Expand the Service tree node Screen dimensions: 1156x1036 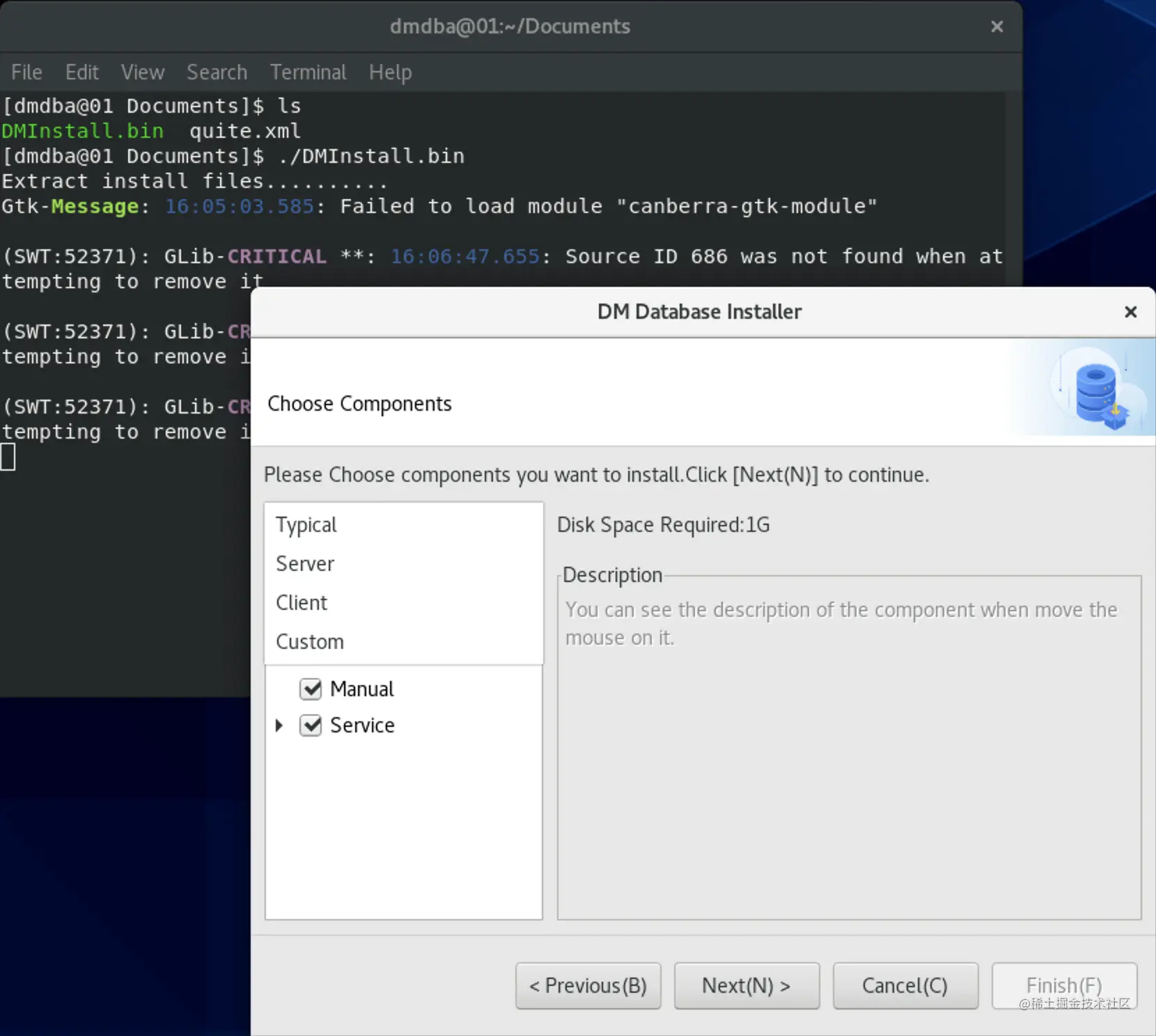tap(279, 725)
